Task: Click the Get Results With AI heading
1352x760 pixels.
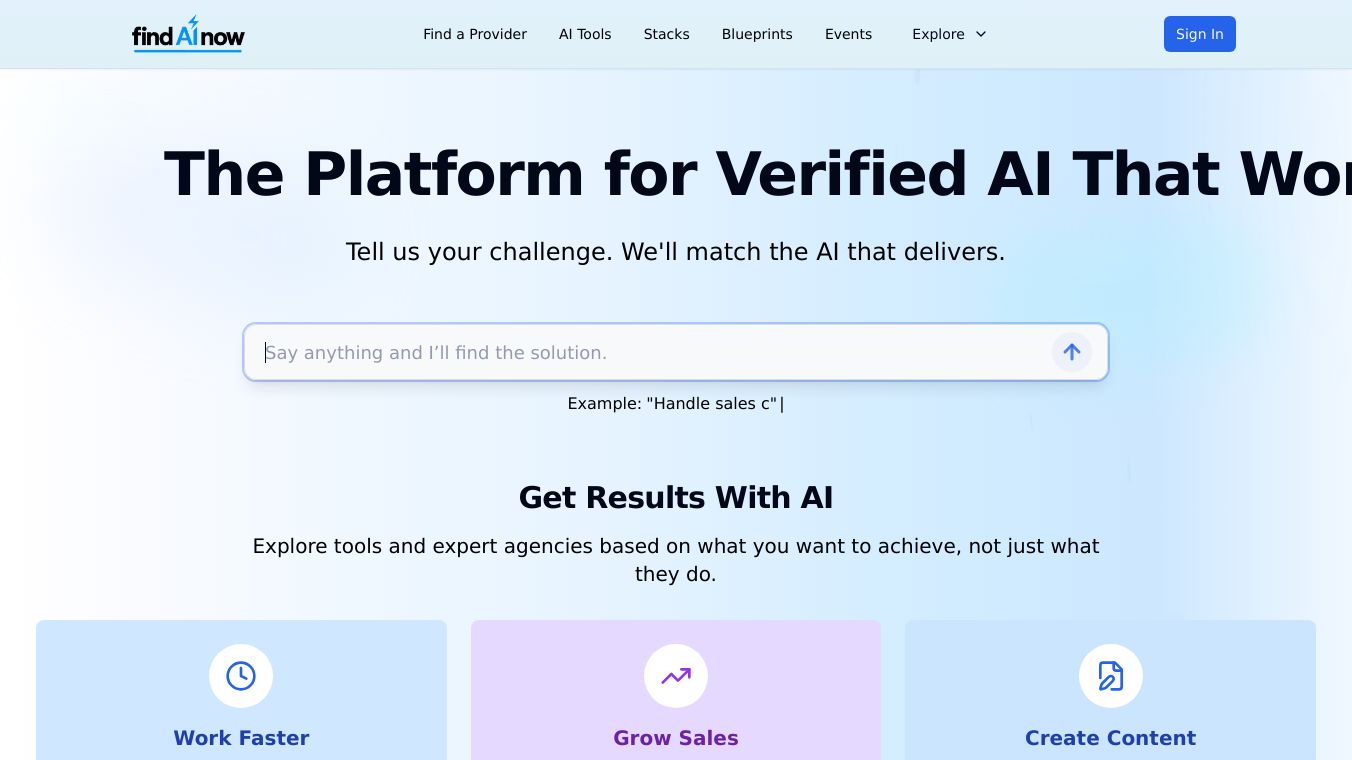Action: tap(676, 497)
